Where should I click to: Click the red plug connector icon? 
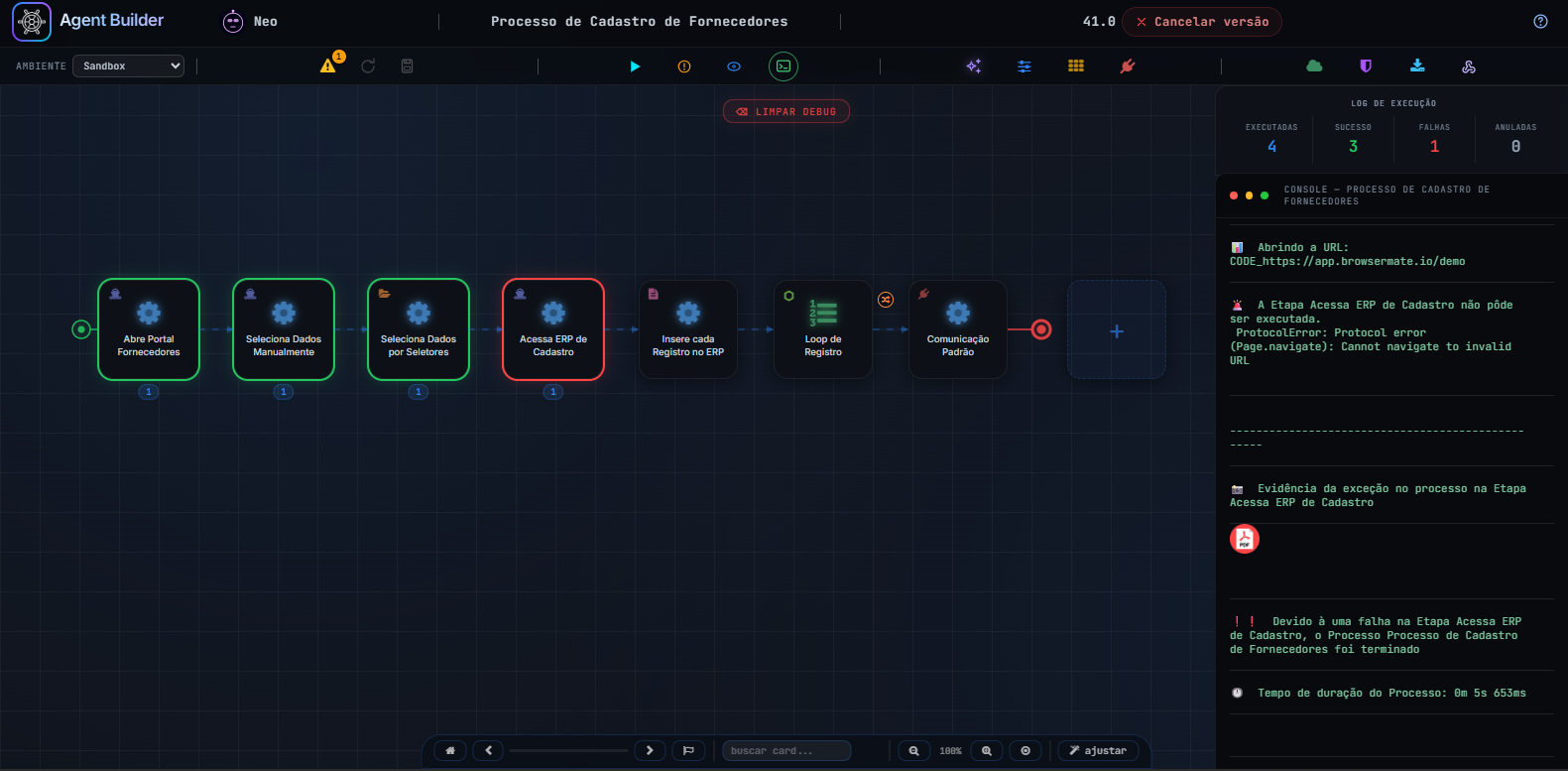pos(1128,65)
